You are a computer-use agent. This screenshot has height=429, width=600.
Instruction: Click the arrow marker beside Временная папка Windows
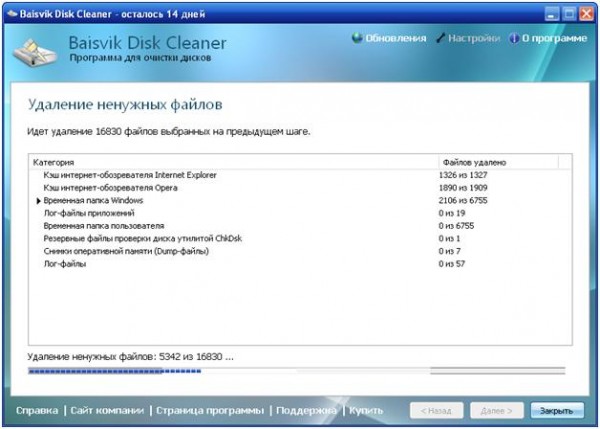pos(38,201)
